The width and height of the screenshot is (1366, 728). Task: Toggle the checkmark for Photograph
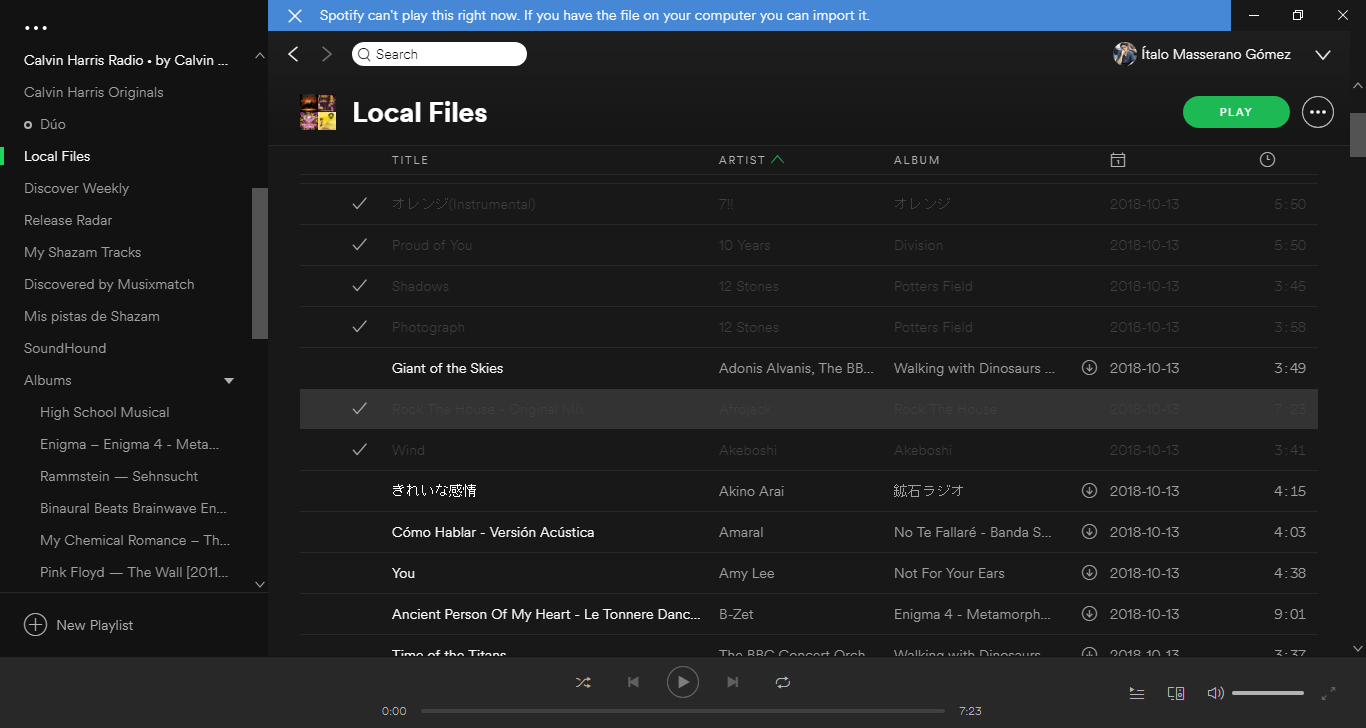pyautogui.click(x=360, y=327)
